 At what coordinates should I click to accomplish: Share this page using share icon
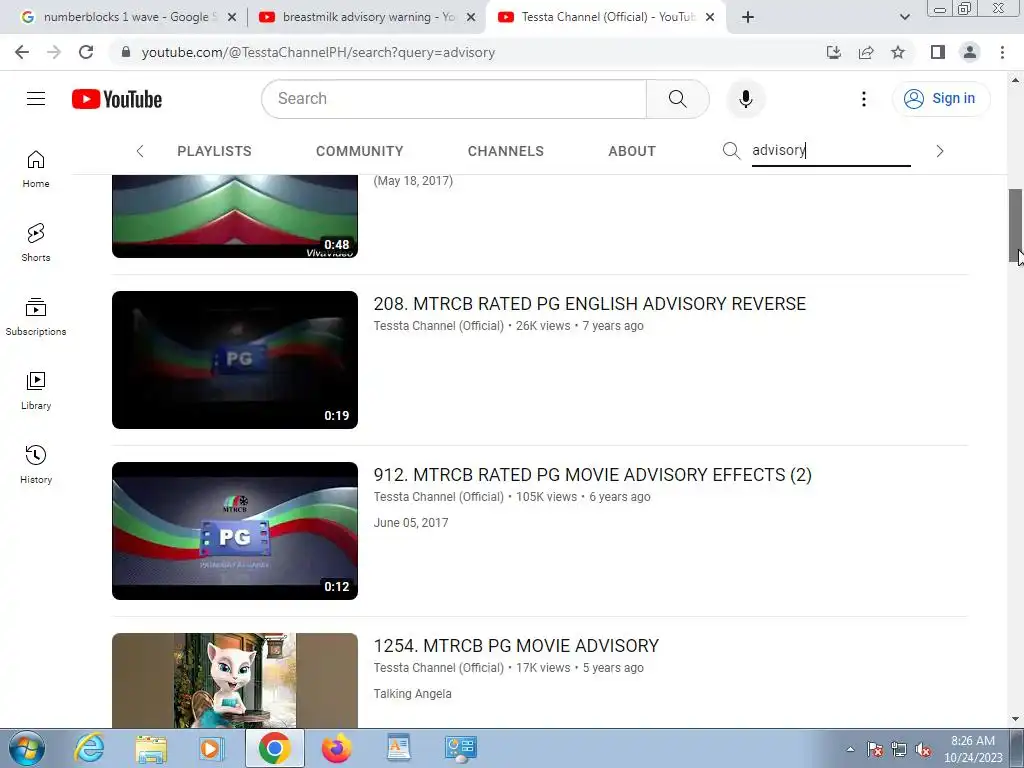click(866, 52)
